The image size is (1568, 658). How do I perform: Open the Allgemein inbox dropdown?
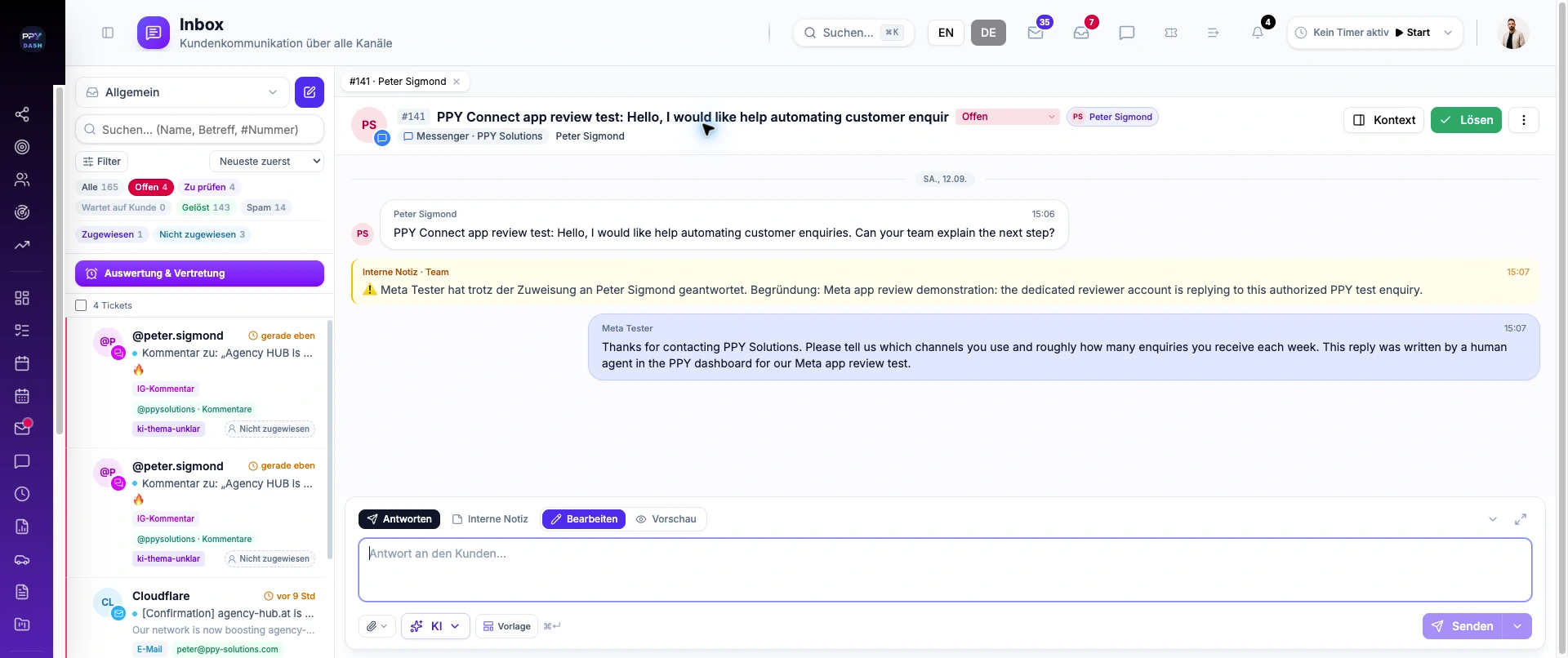pyautogui.click(x=182, y=92)
